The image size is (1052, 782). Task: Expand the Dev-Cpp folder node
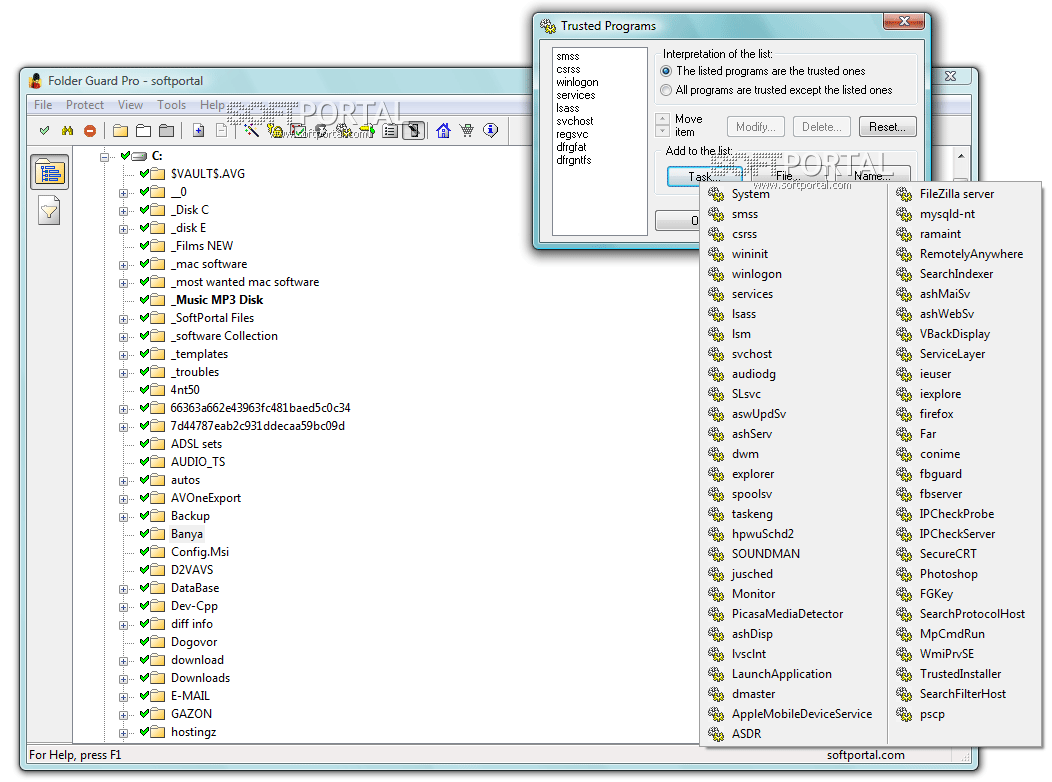coord(123,607)
